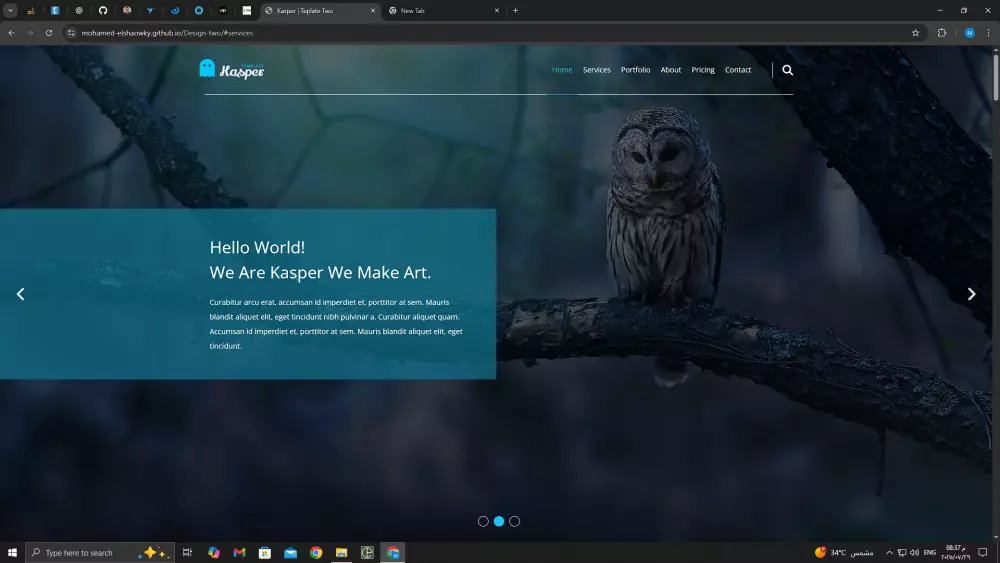Open Contact in the navbar

738,70
